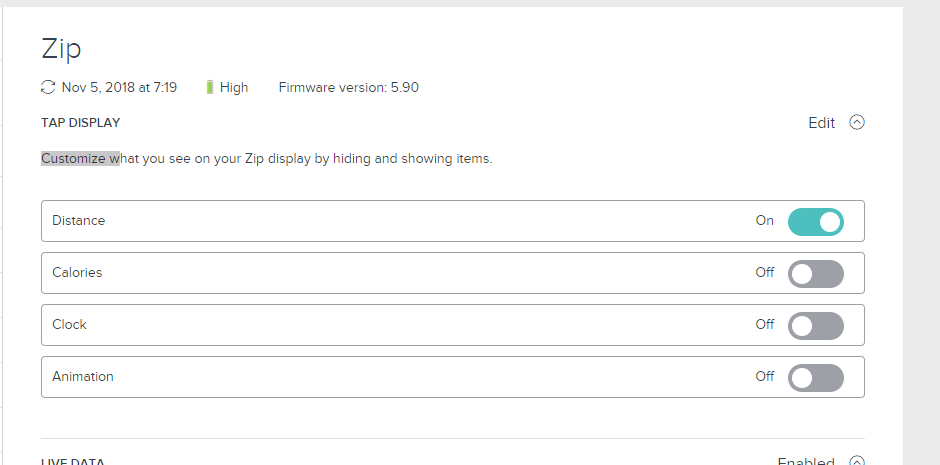Click the Clock row label

[69, 325]
